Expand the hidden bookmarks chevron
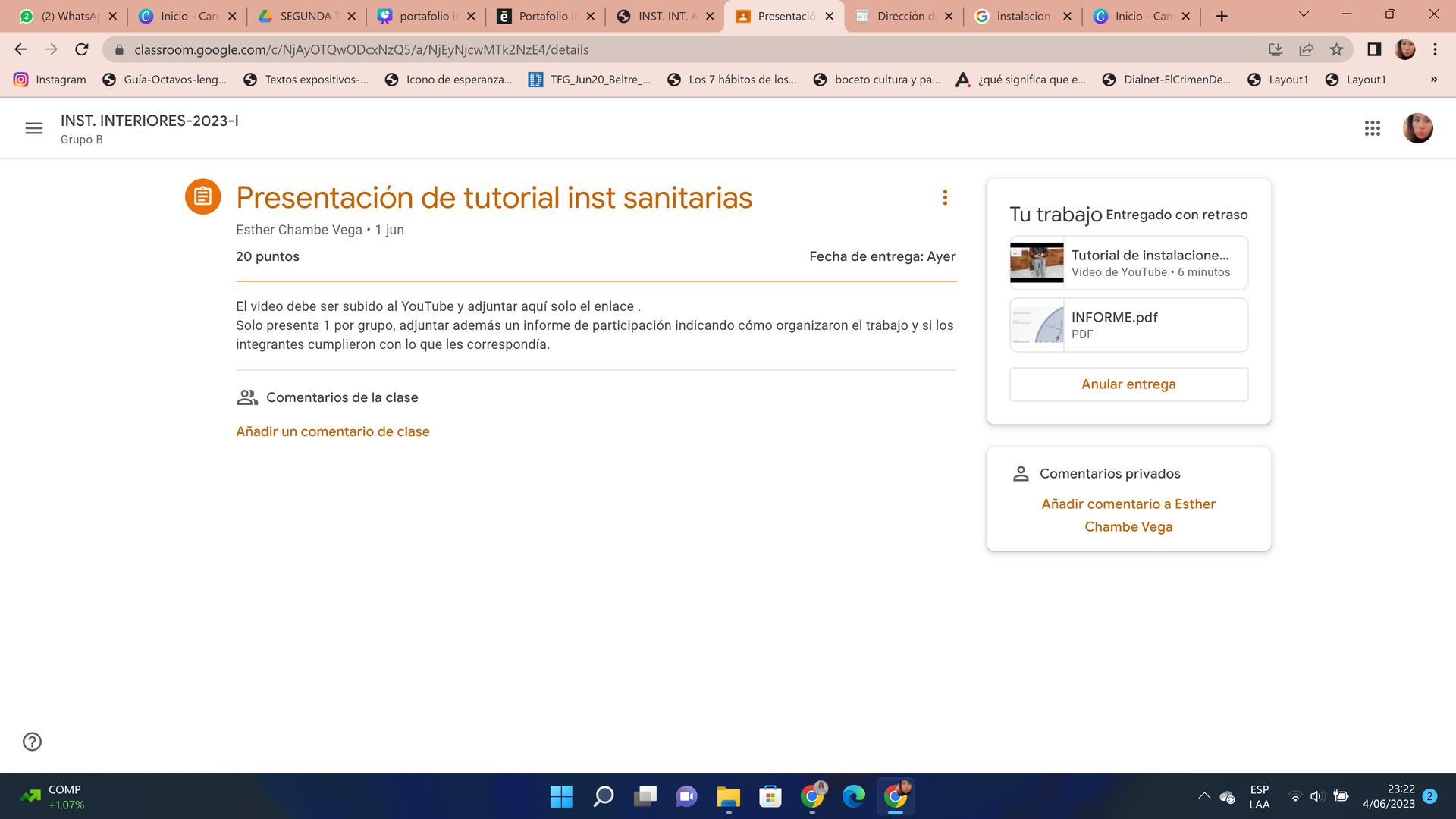Viewport: 1456px width, 819px height. coord(1433,80)
